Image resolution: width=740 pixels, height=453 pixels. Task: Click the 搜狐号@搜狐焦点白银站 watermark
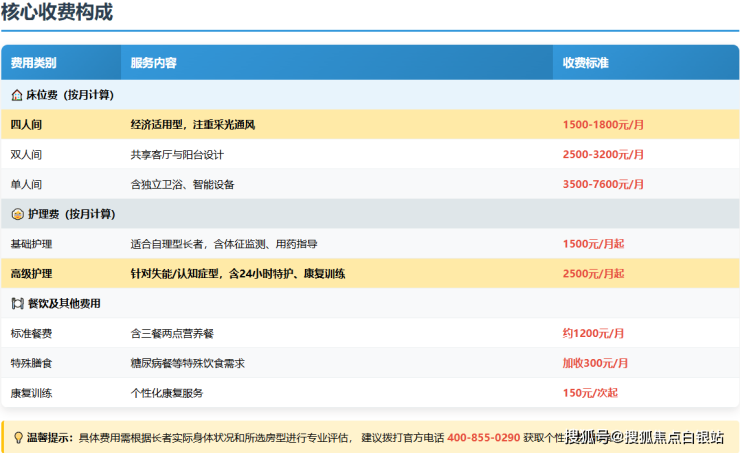tap(645, 437)
